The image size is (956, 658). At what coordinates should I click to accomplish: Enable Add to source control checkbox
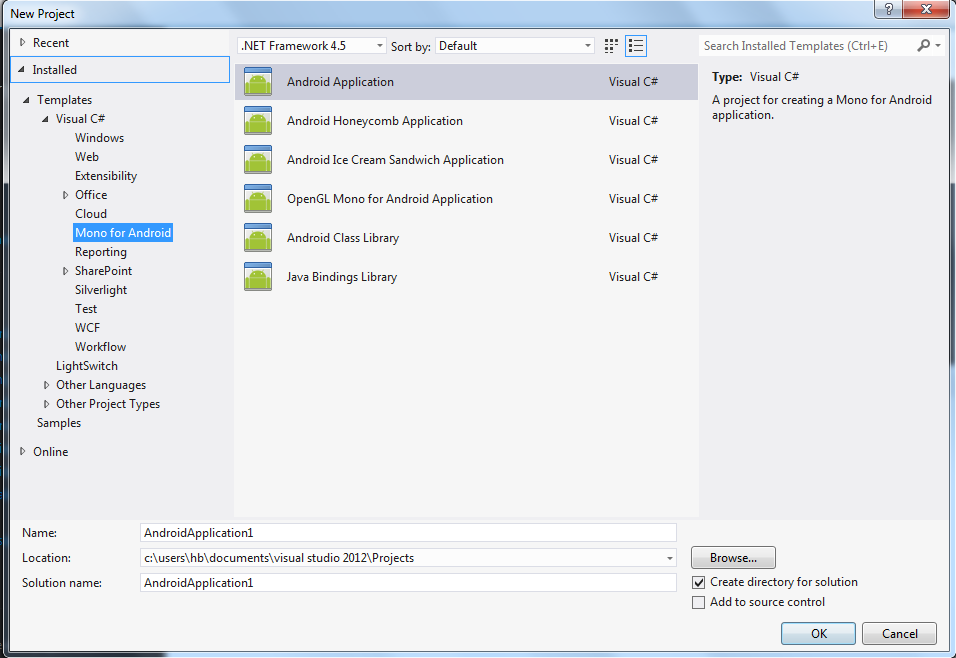tap(699, 603)
